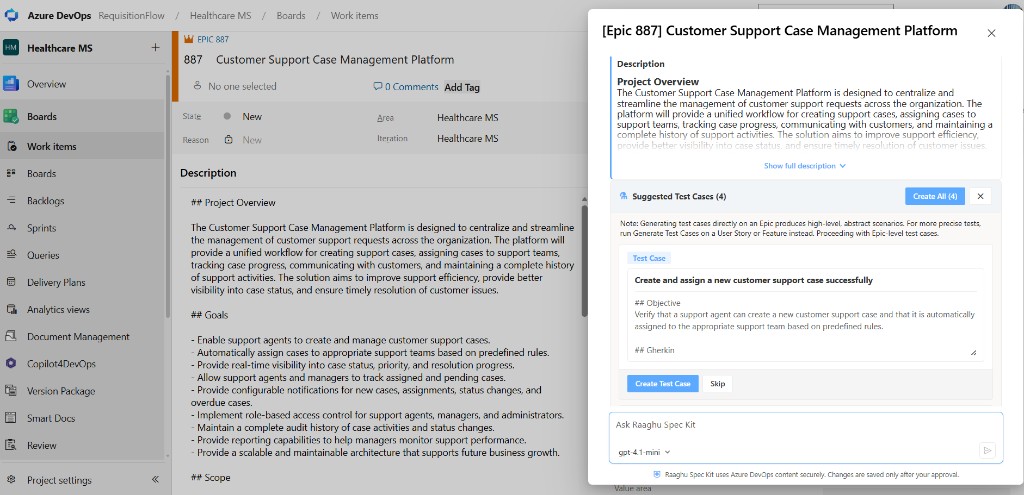The image size is (1024, 495).
Task: Click the ## Objective text in test case
Action: [657, 303]
